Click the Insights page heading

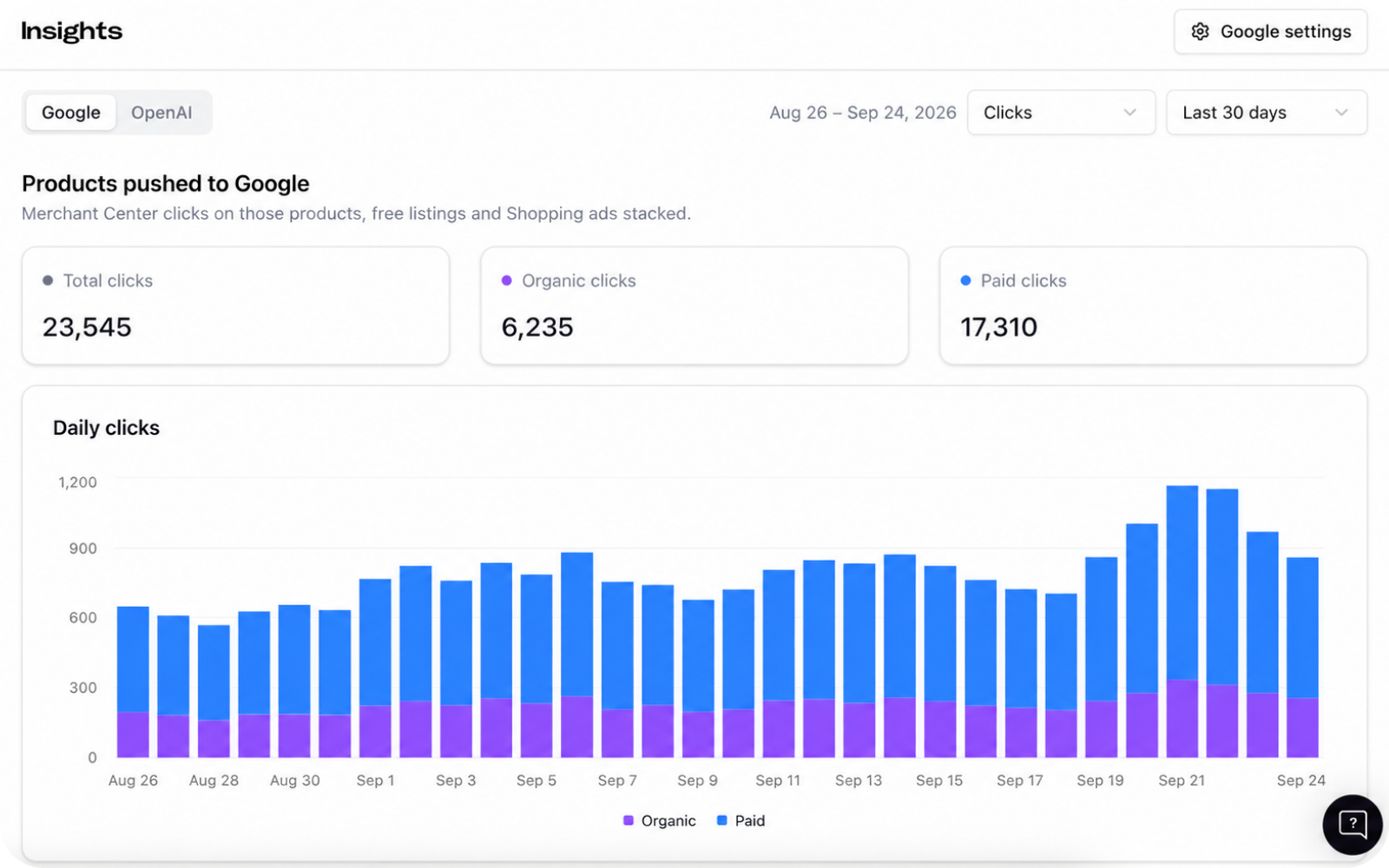[x=72, y=31]
